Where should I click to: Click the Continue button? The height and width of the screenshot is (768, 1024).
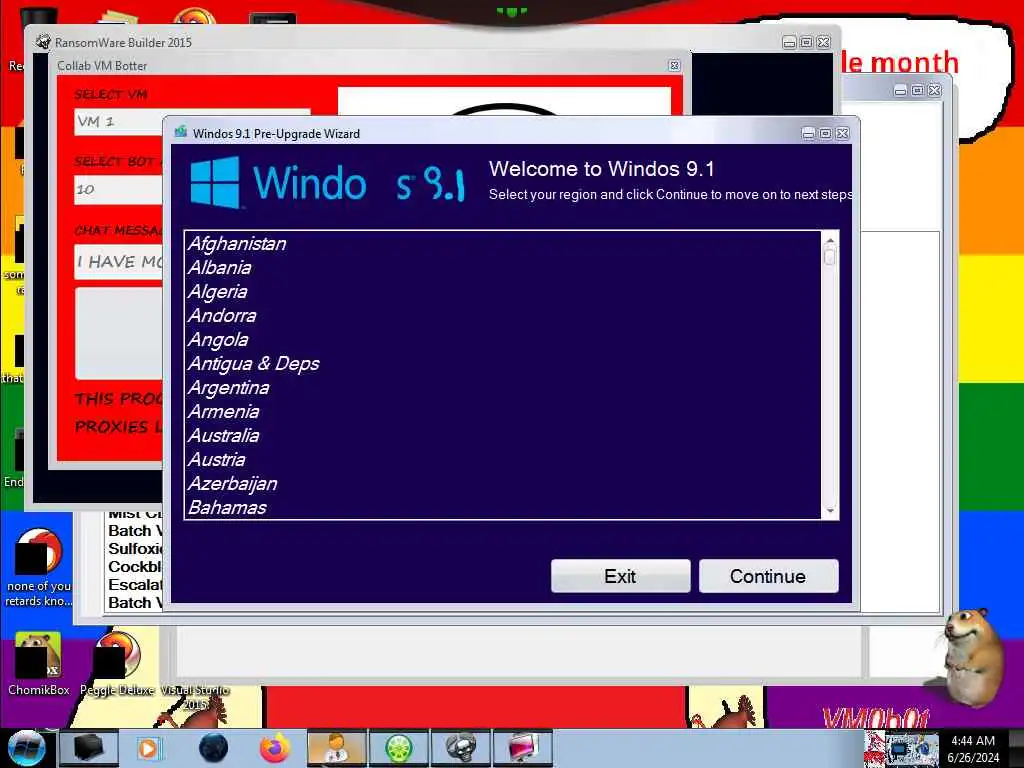768,576
